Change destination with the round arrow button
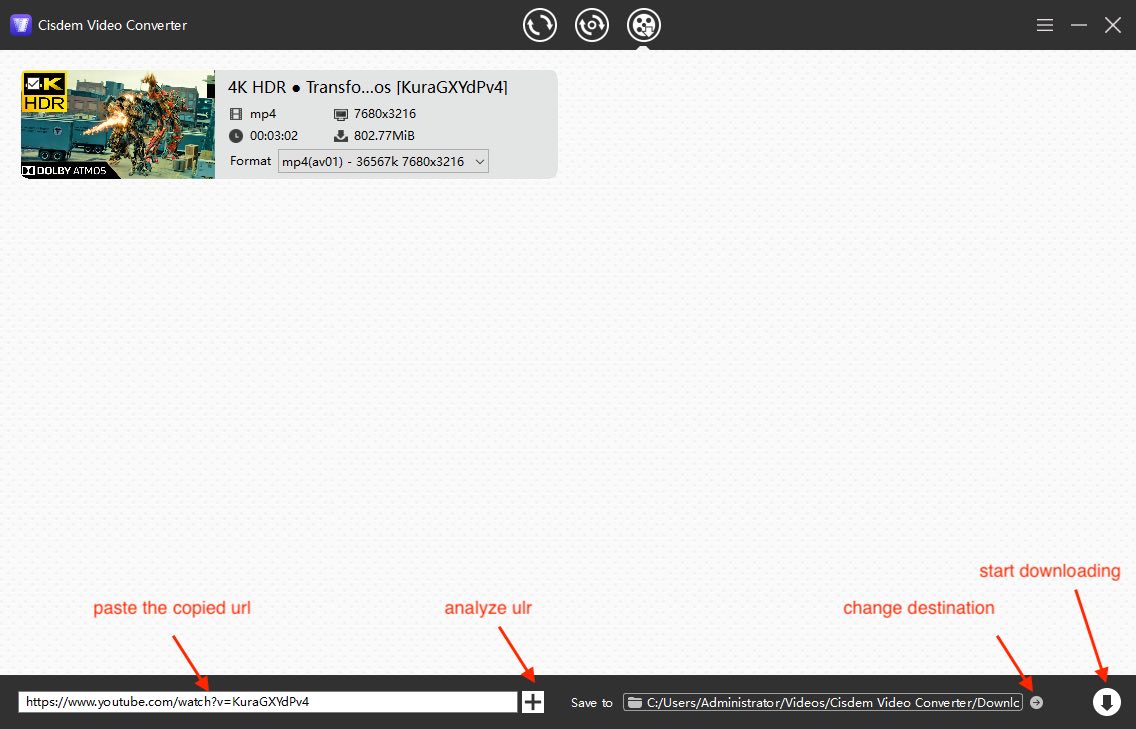1136x729 pixels. click(x=1037, y=702)
